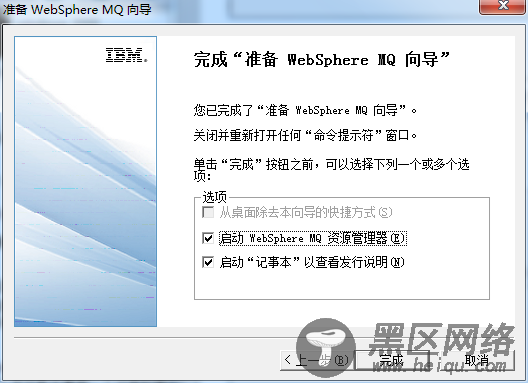
Task: Click the 上一步(B) back button
Action: (318, 360)
